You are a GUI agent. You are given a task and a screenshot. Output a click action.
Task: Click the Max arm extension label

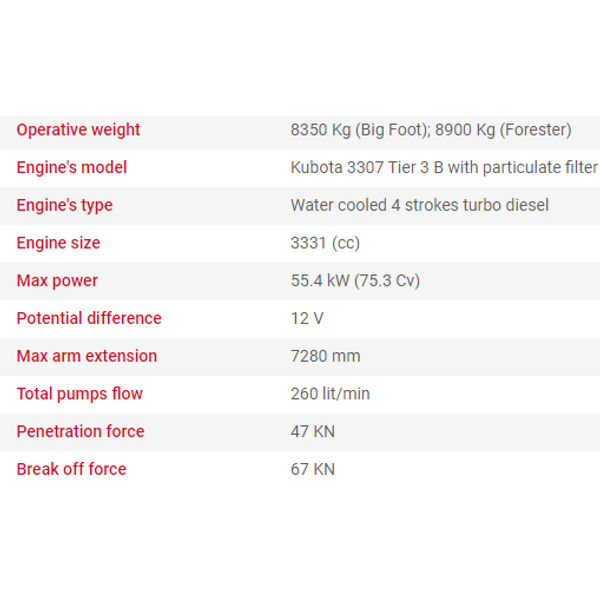(86, 356)
